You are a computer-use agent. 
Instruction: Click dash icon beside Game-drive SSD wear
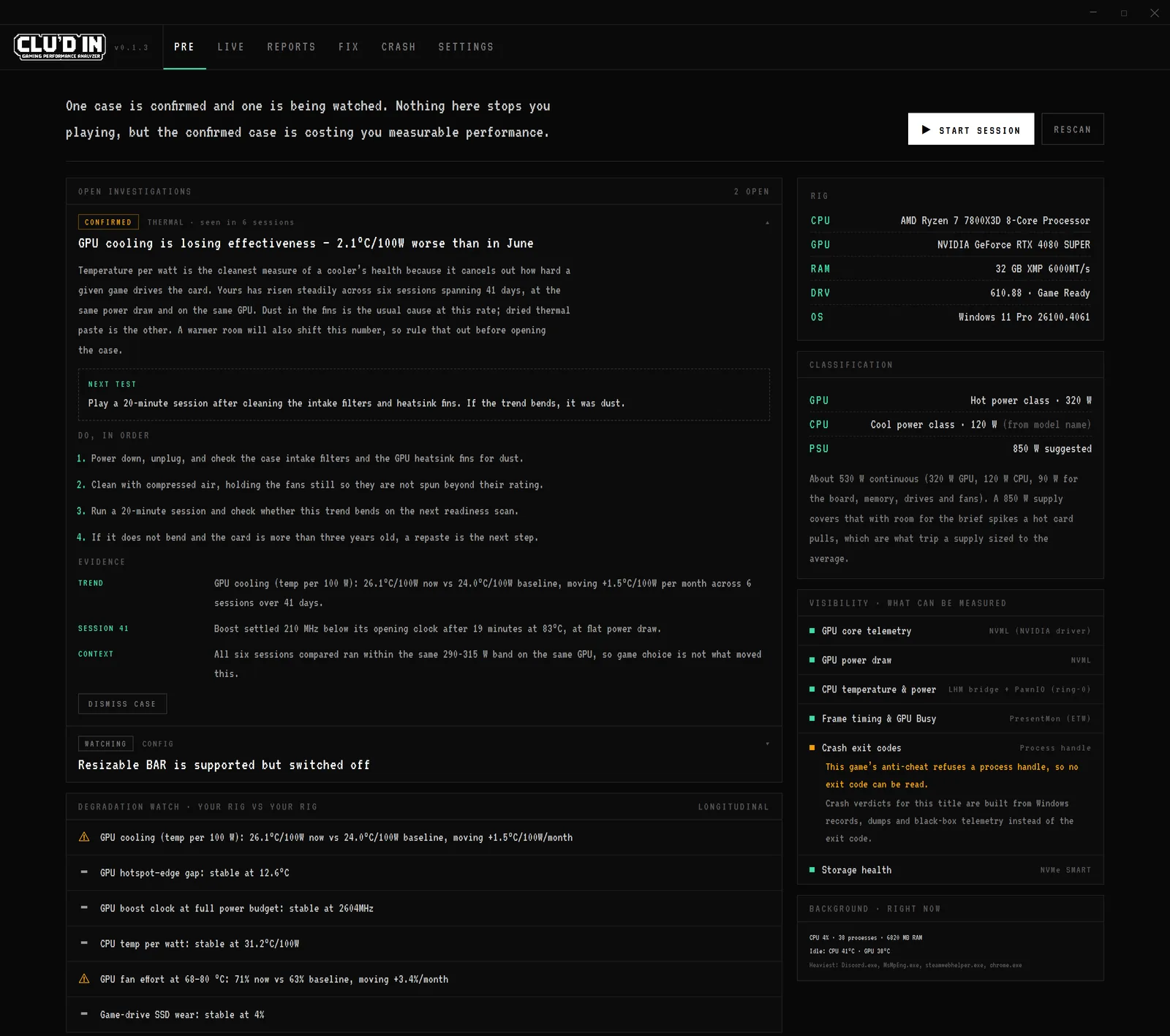tap(84, 1014)
